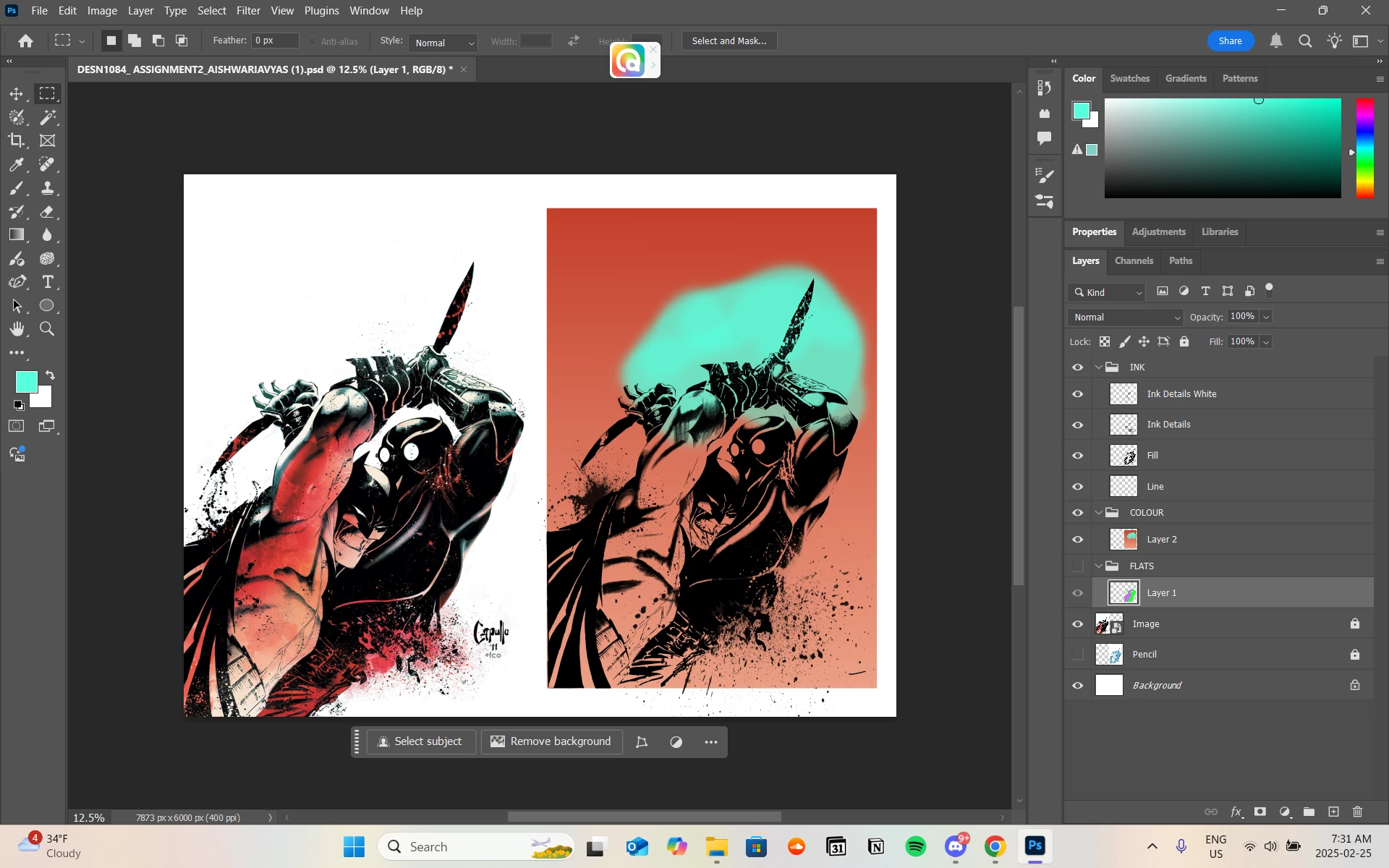
Task: Click the delete layer trash icon
Action: click(1357, 812)
